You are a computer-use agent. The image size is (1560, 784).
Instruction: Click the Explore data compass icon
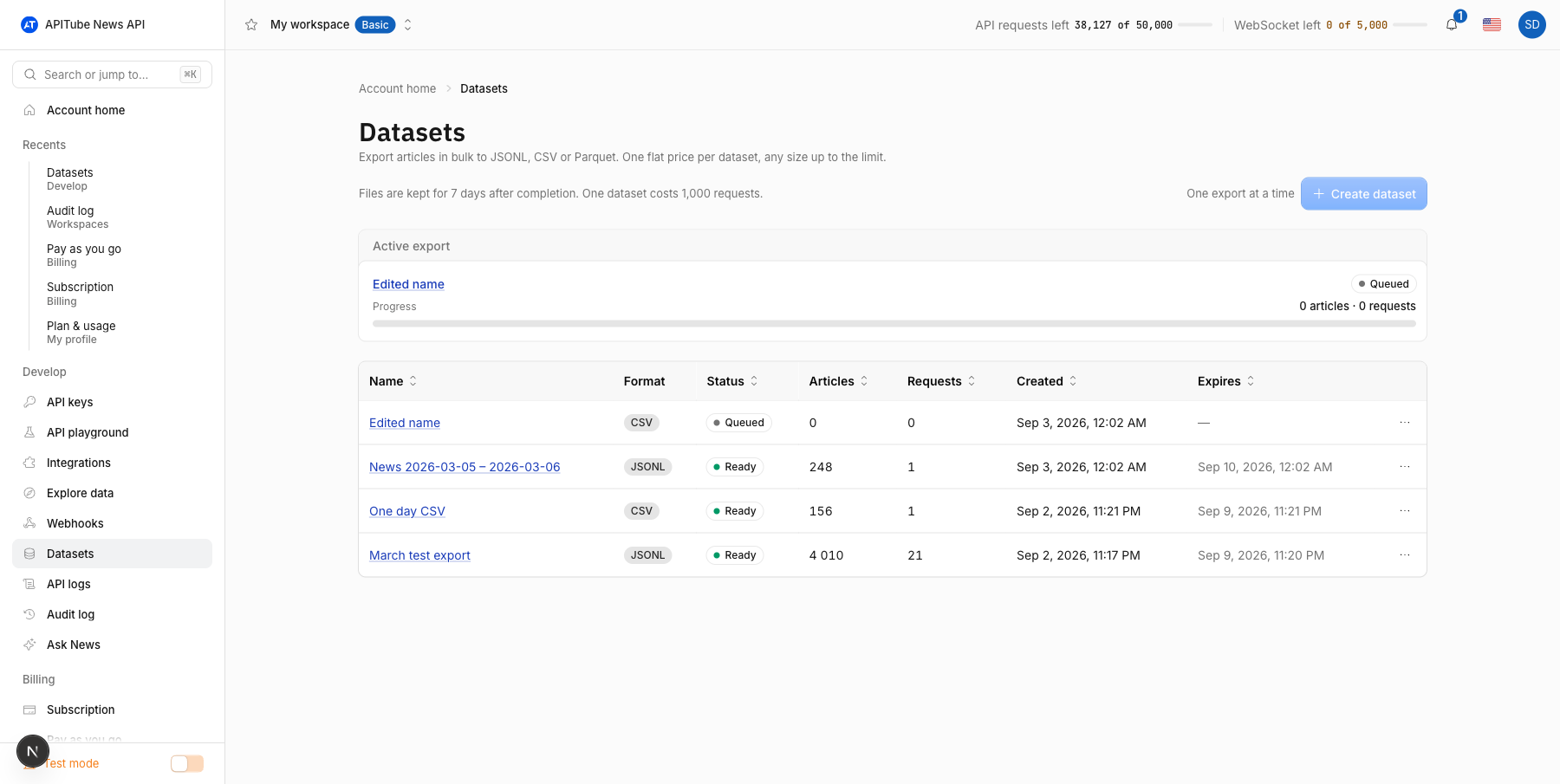coord(29,493)
